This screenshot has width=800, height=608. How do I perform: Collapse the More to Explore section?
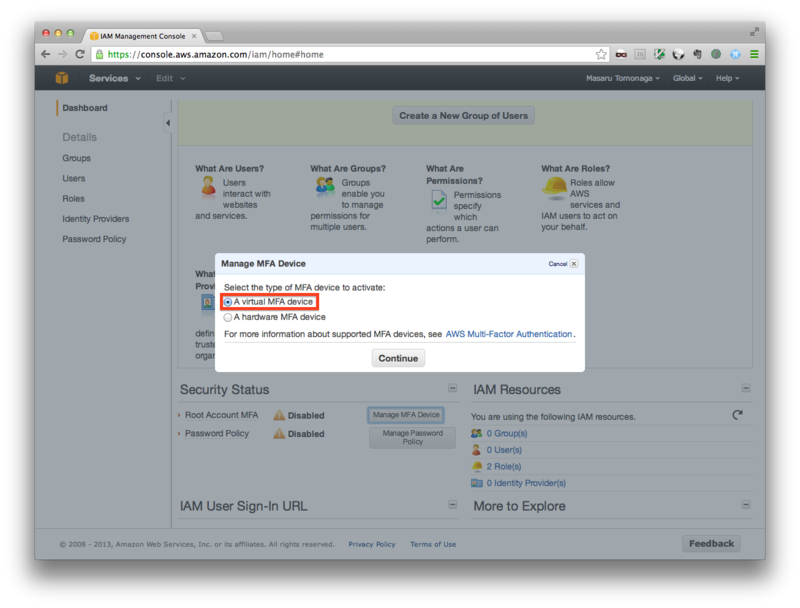[746, 504]
